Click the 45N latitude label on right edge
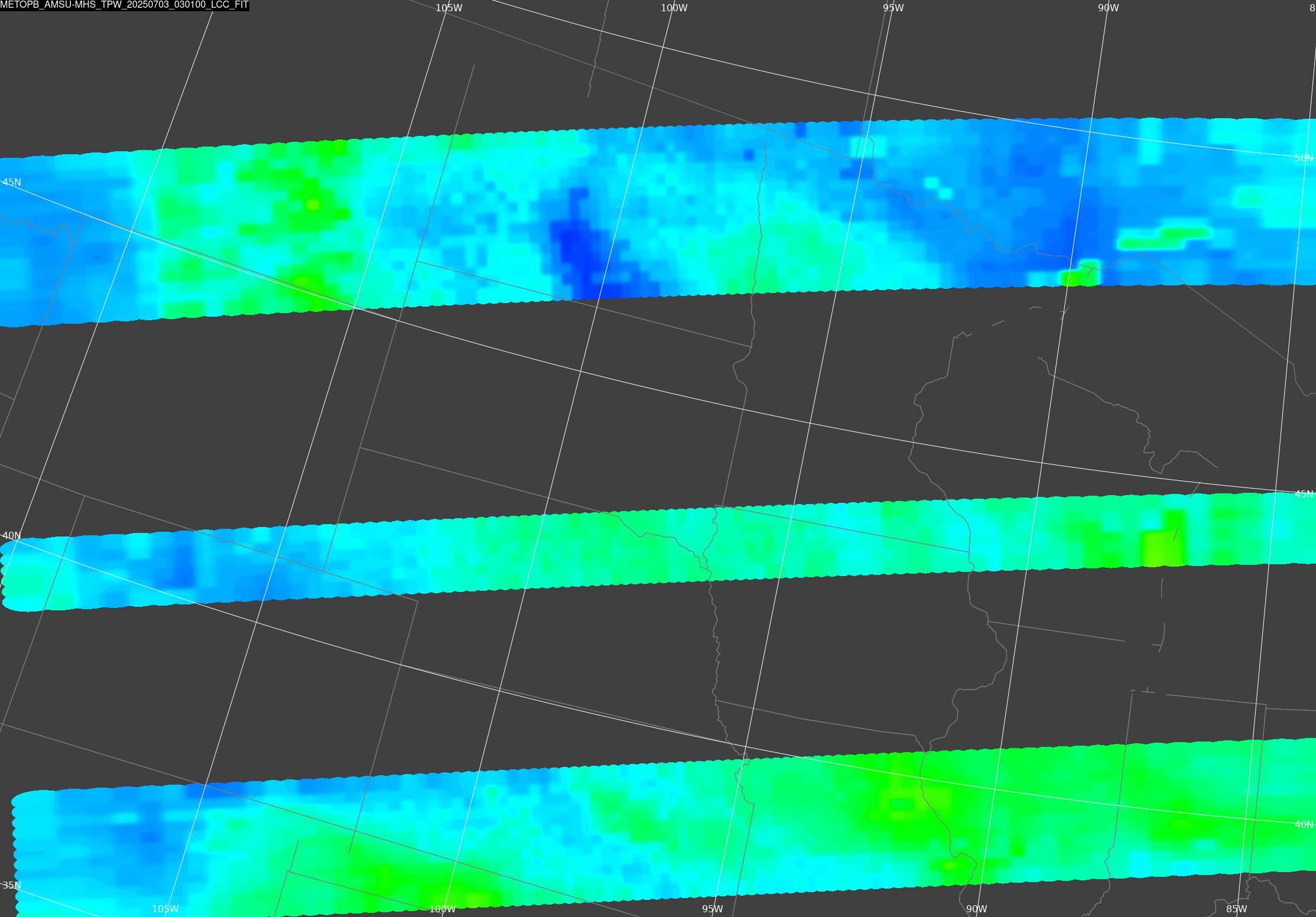Screen dimensions: 1316x917 (1304, 494)
